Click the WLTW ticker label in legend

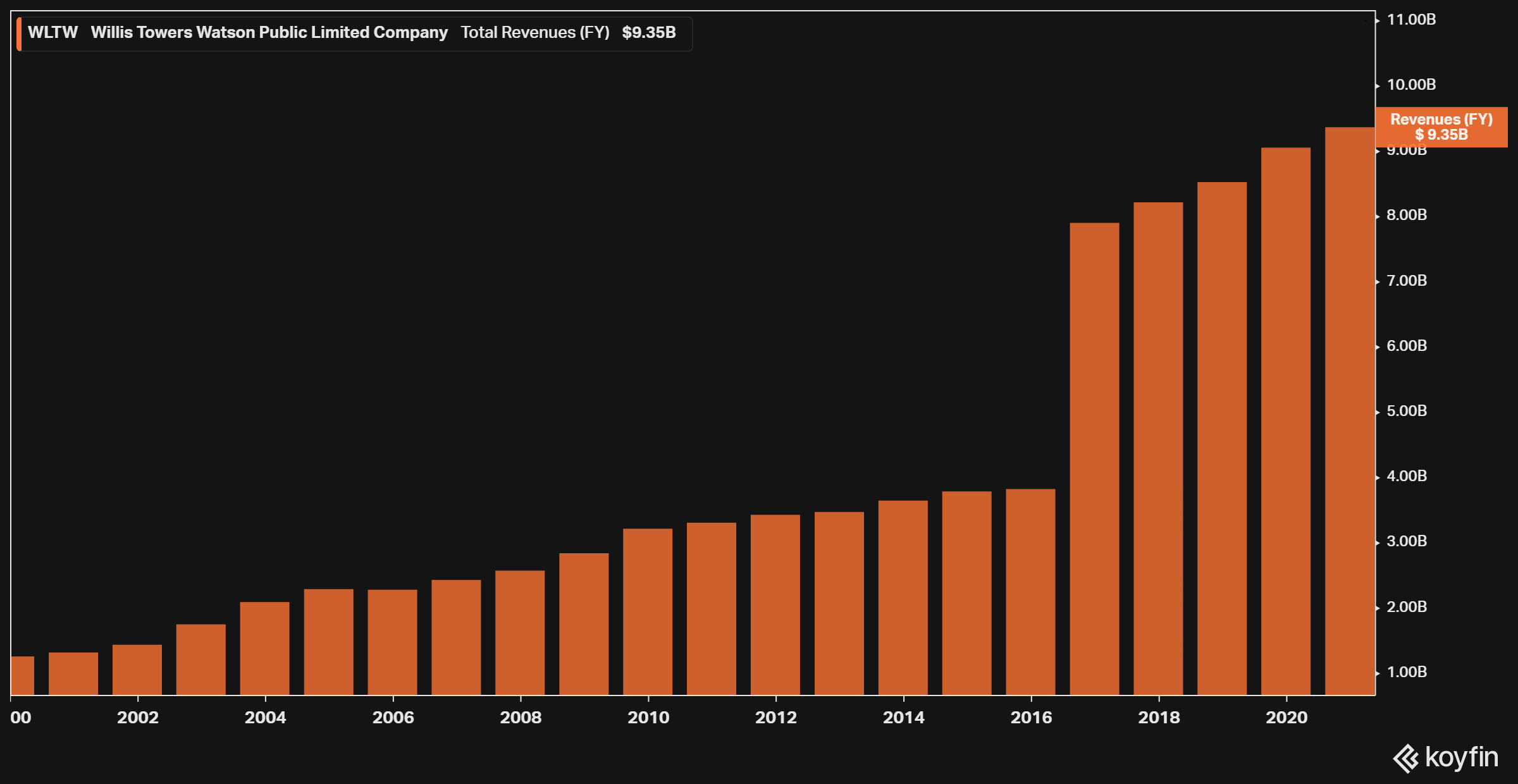point(52,32)
